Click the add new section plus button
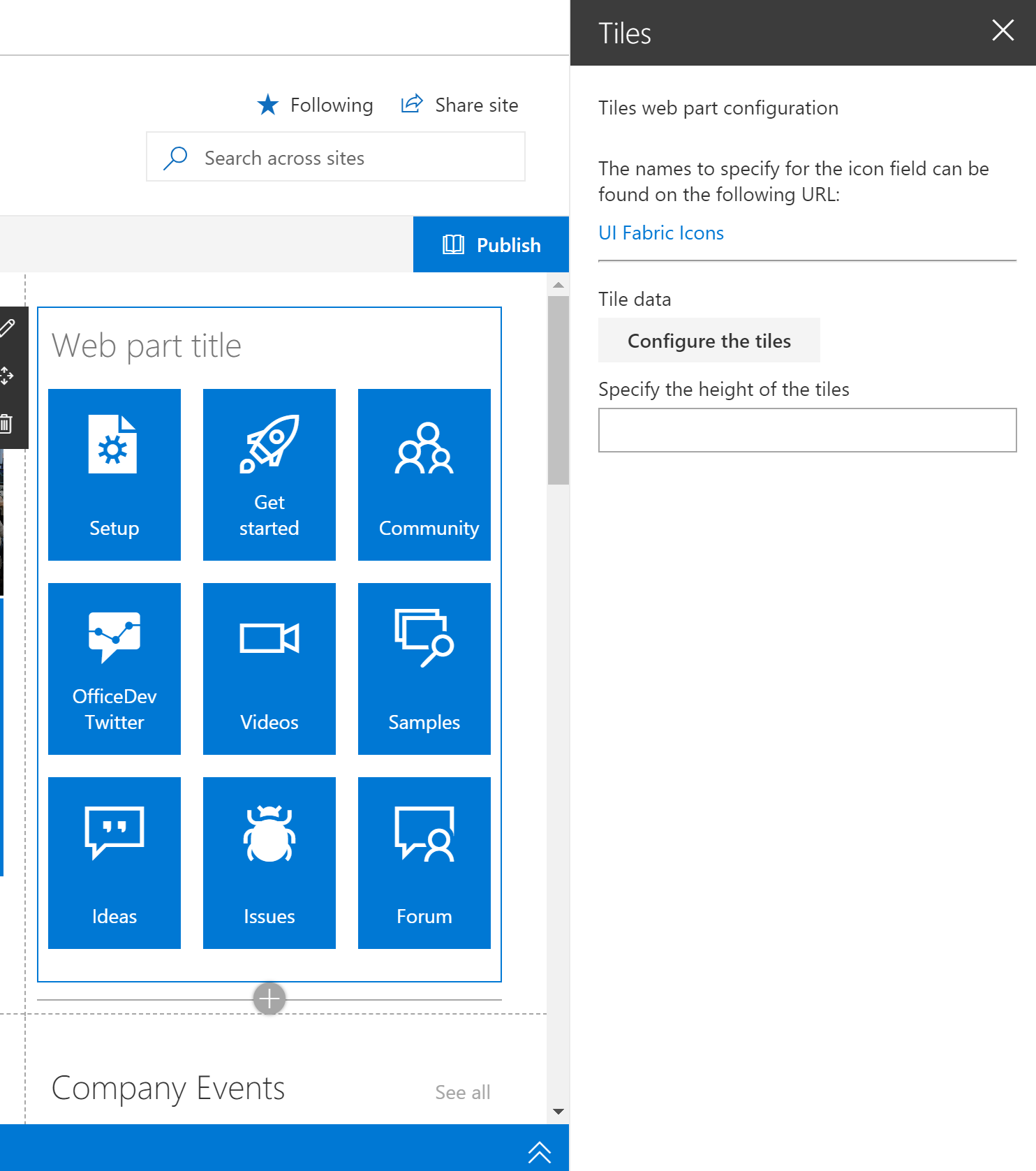This screenshot has height=1171, width=1036. pos(269,999)
